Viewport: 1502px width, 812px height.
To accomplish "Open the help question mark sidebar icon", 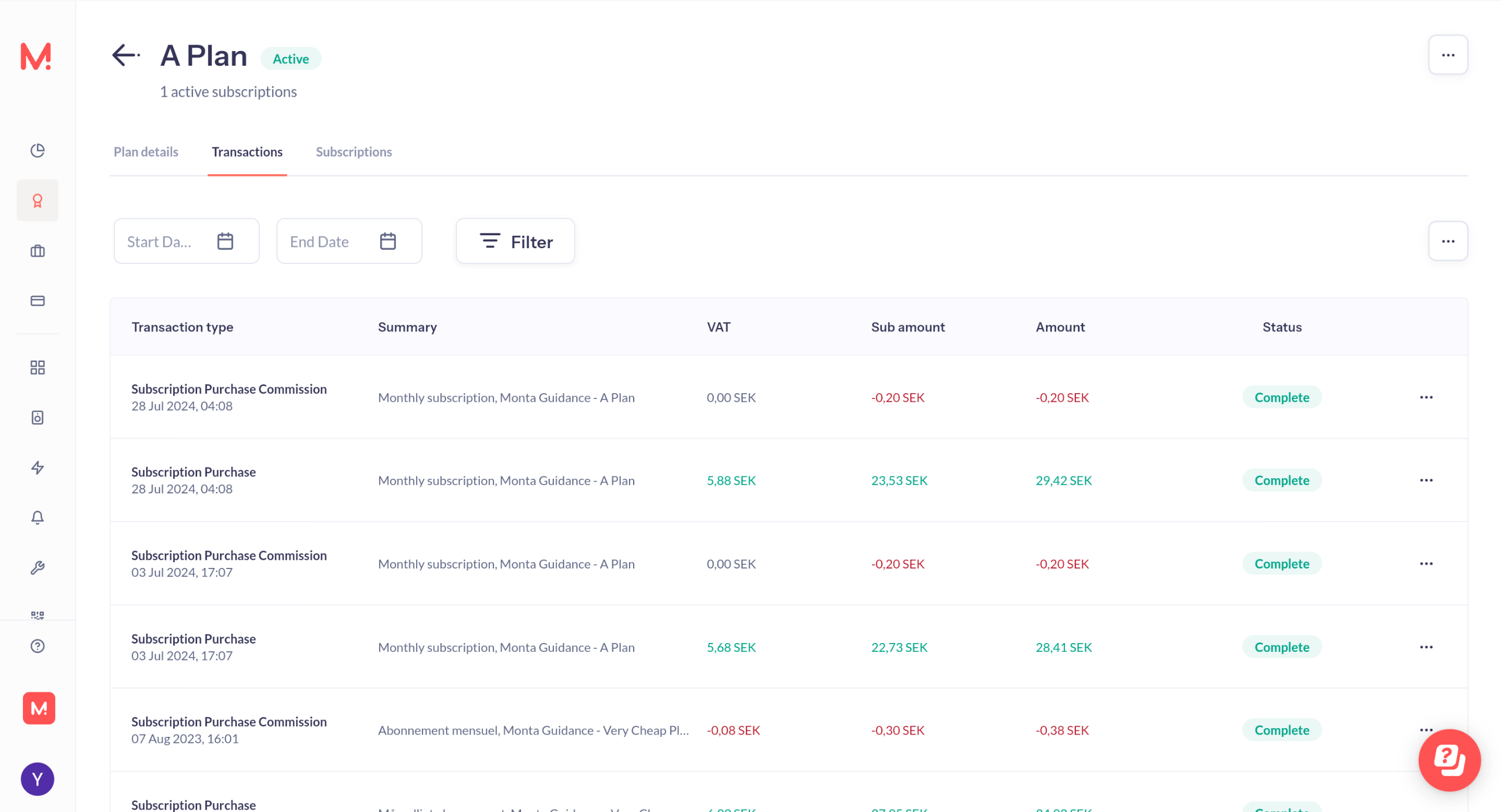I will [x=38, y=646].
